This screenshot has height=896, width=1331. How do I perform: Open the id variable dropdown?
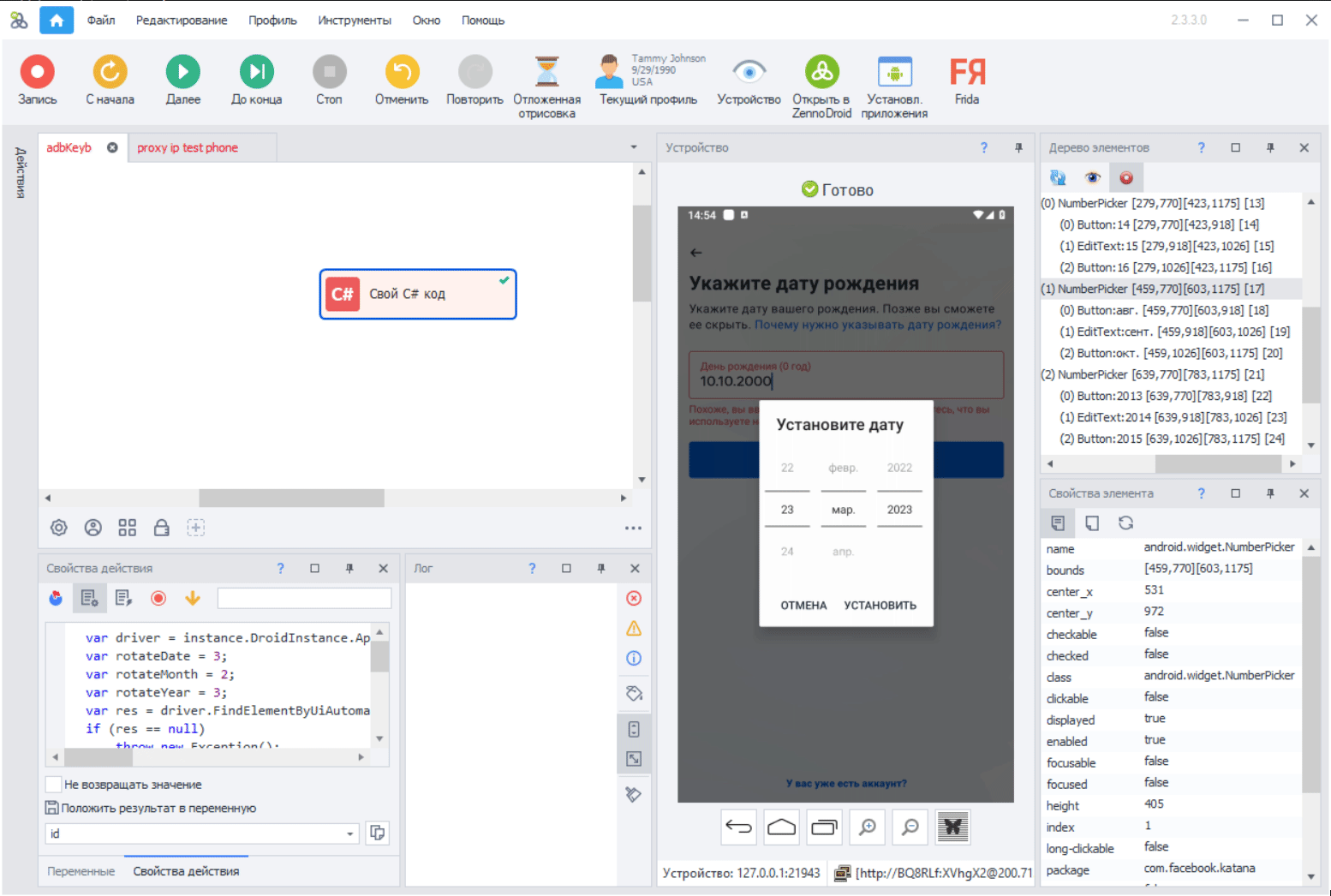point(350,833)
